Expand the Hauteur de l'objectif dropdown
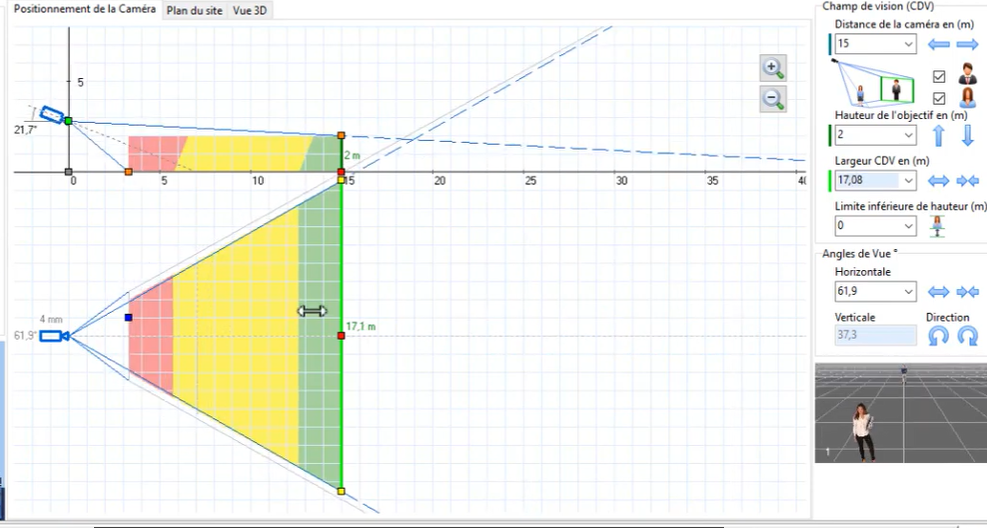 (x=908, y=135)
